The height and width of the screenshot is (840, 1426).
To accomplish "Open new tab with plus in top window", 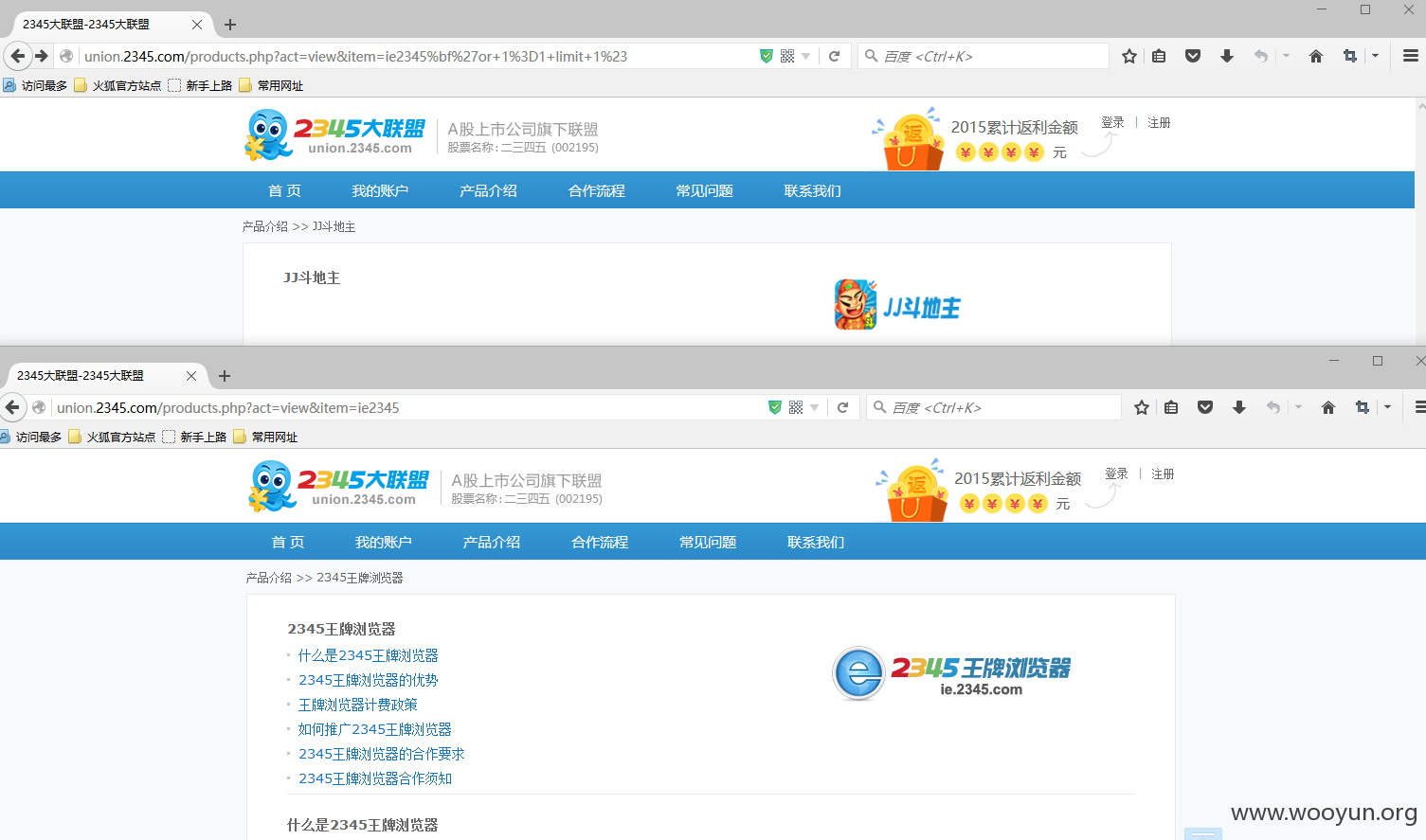I will [230, 25].
